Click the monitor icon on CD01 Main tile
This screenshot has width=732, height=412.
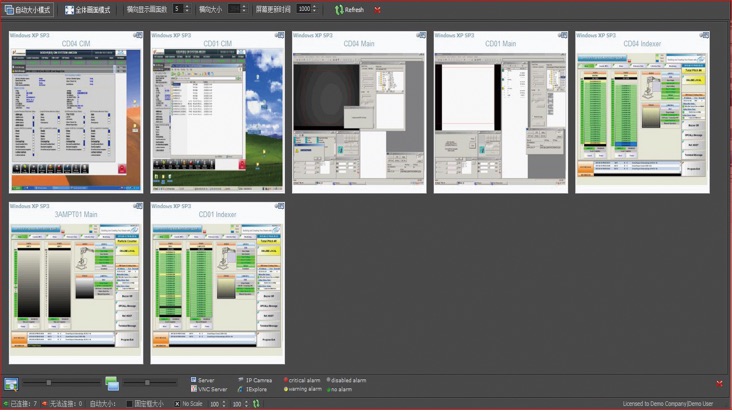point(562,36)
